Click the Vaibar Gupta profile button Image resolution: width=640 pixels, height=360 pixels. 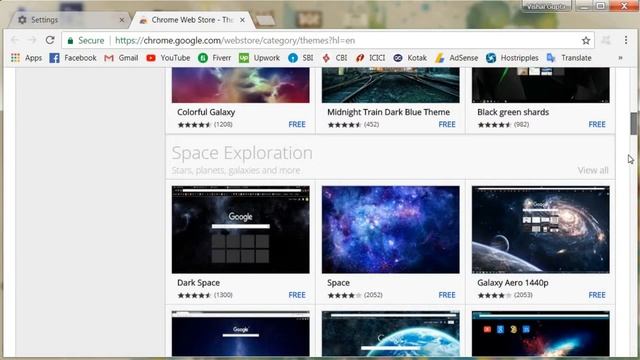coord(547,6)
